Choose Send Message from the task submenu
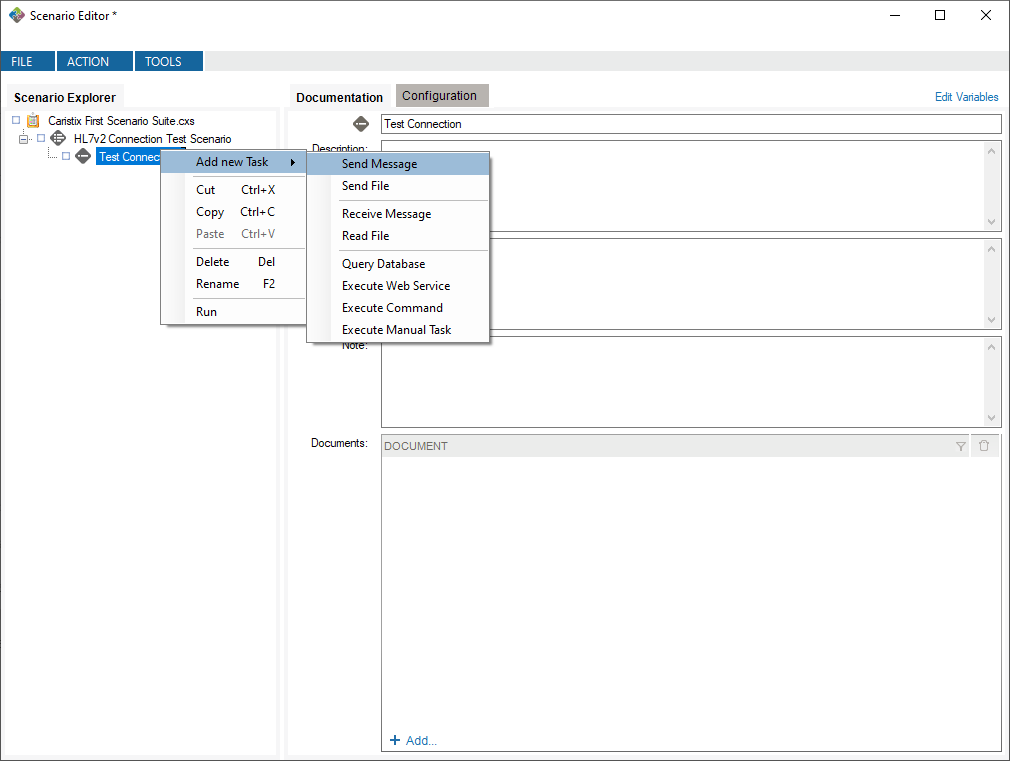 (x=379, y=163)
